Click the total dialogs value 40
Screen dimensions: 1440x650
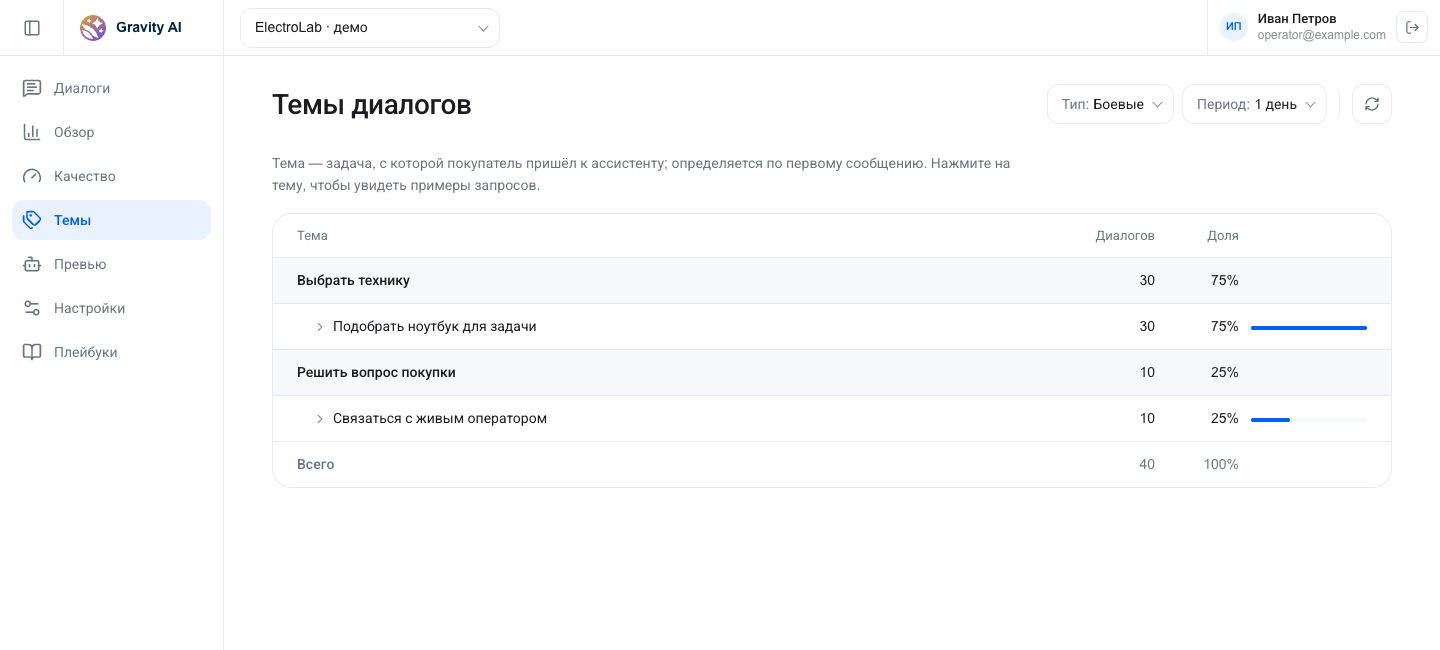tap(1147, 465)
